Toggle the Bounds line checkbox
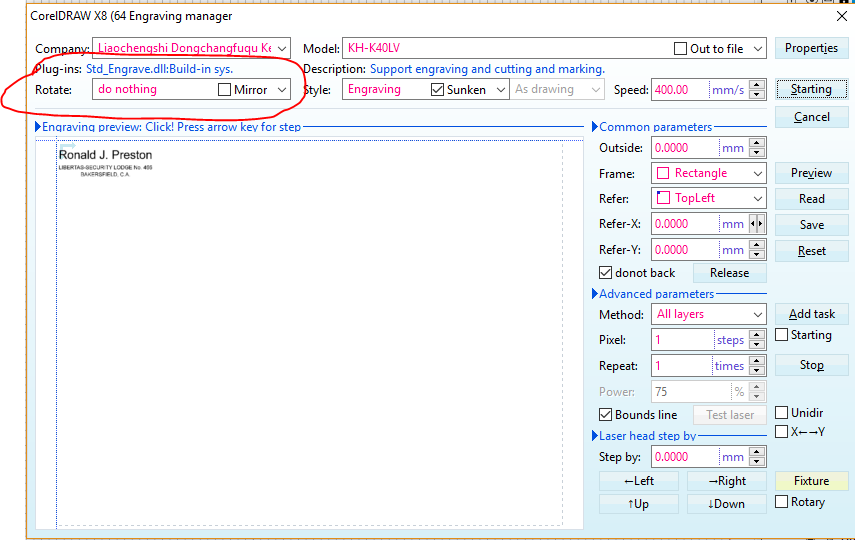 (606, 415)
